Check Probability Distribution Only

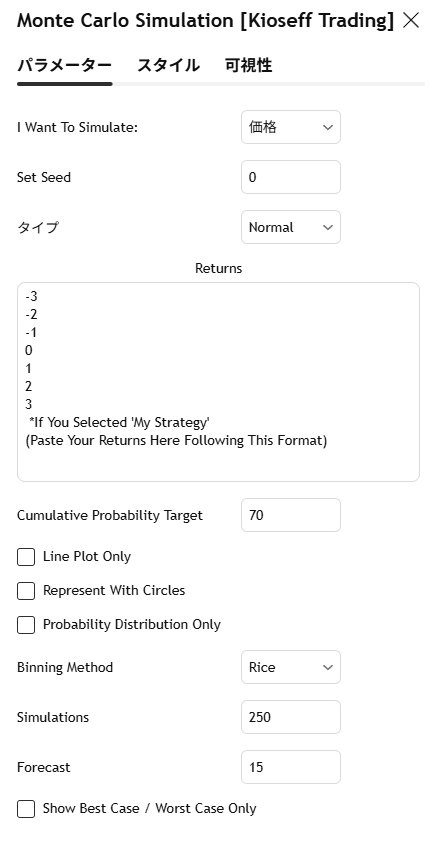[x=26, y=625]
